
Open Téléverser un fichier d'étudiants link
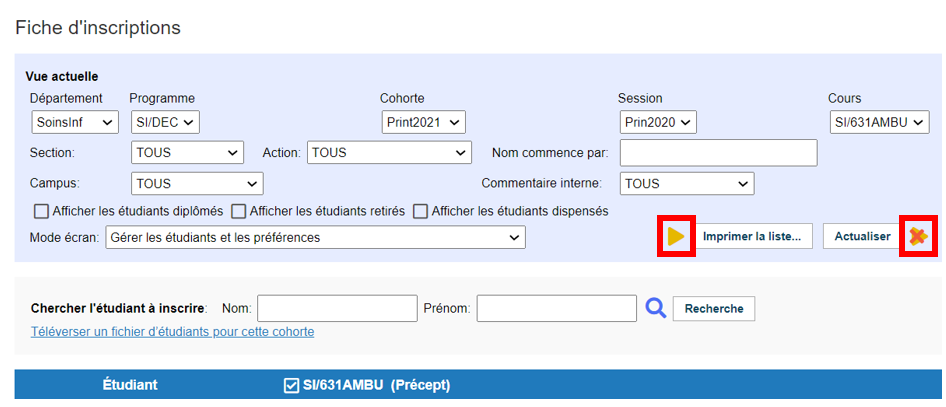[x=173, y=332]
